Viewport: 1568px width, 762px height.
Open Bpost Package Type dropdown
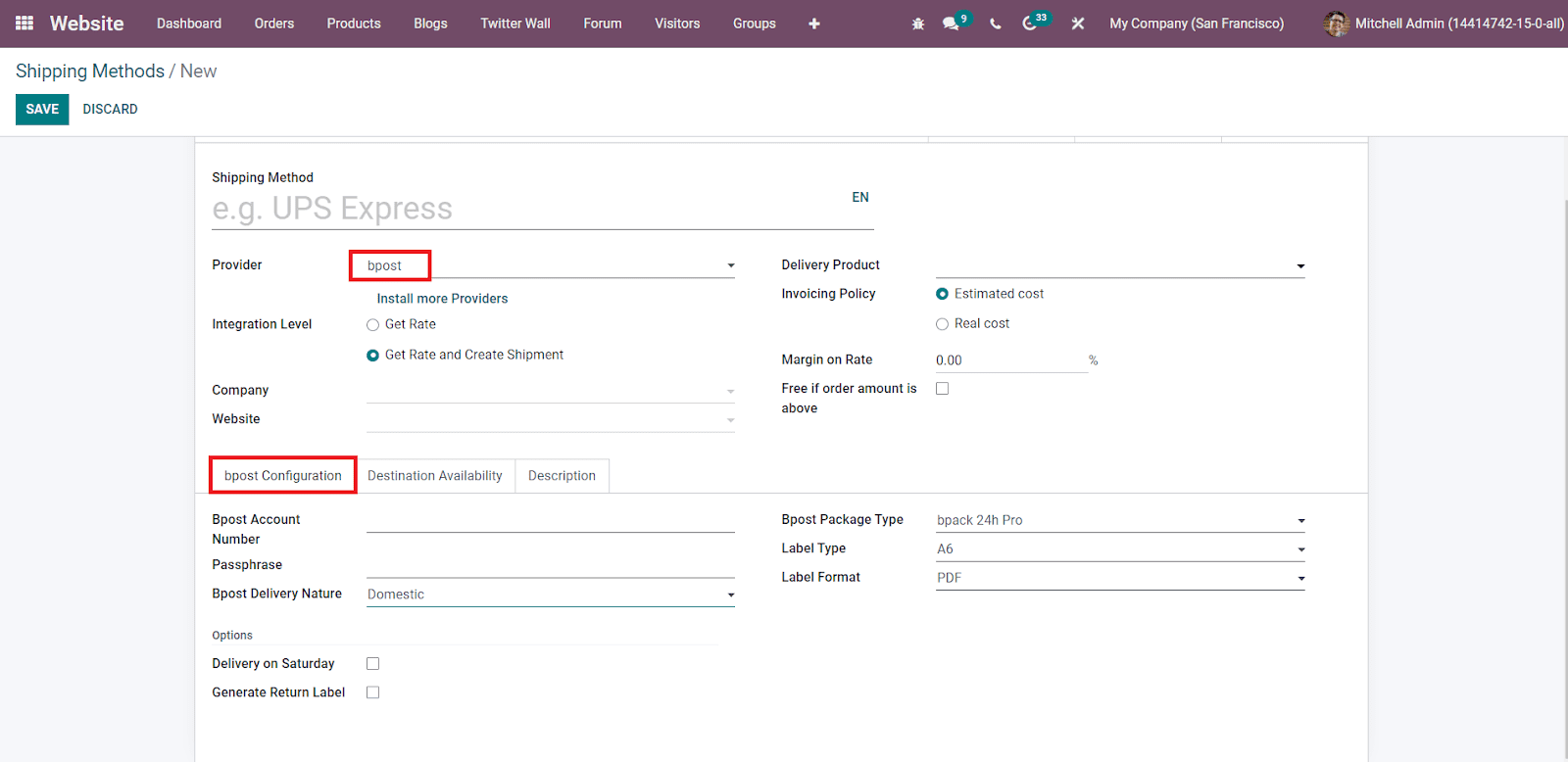pos(1120,520)
